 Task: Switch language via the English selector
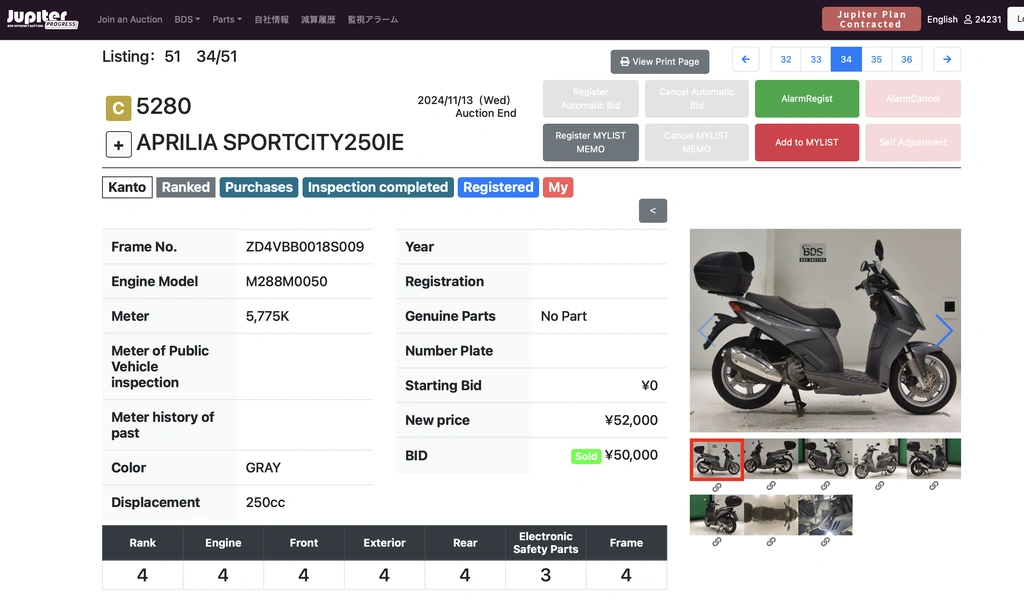point(942,20)
